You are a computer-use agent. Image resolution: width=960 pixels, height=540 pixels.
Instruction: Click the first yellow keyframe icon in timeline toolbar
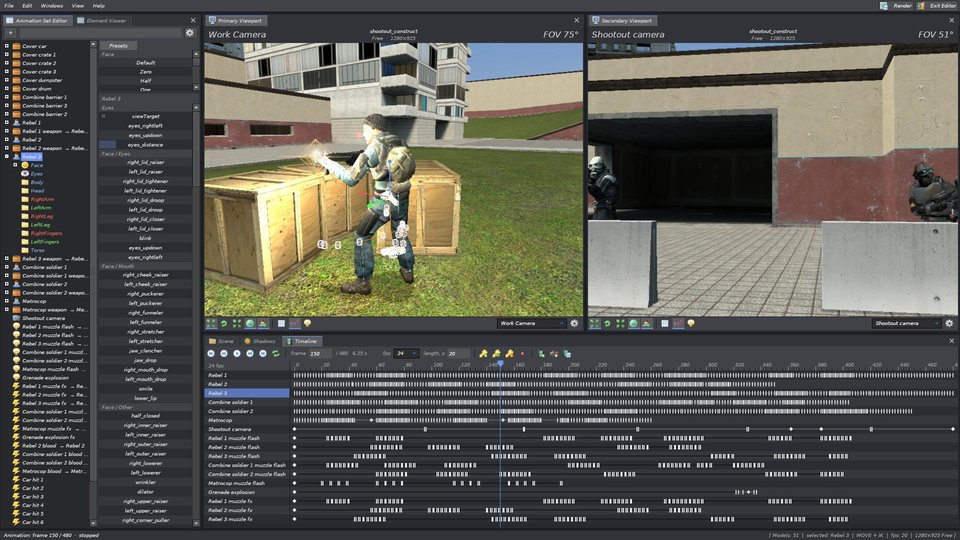pos(483,354)
